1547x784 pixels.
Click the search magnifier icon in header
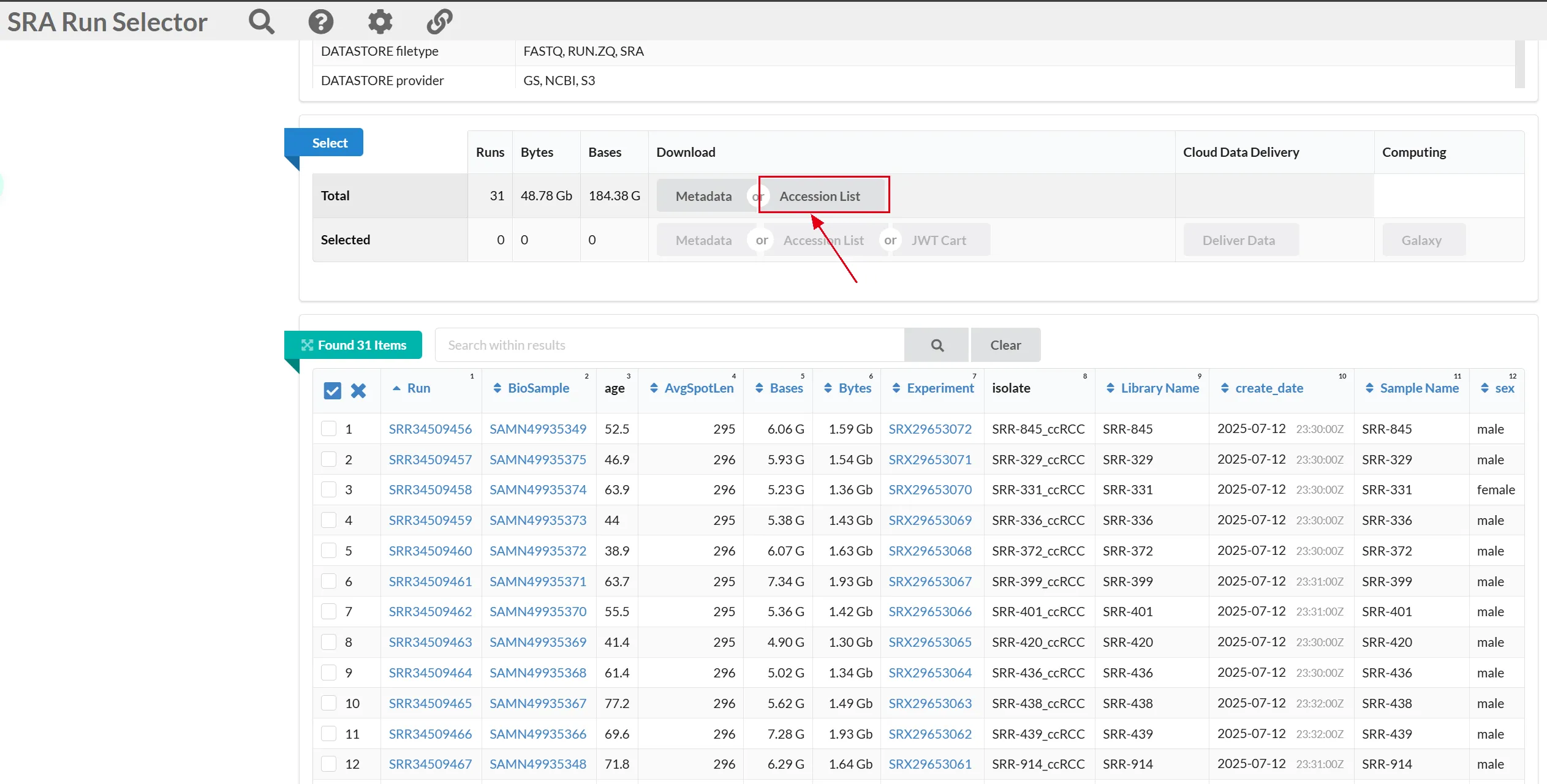click(261, 21)
